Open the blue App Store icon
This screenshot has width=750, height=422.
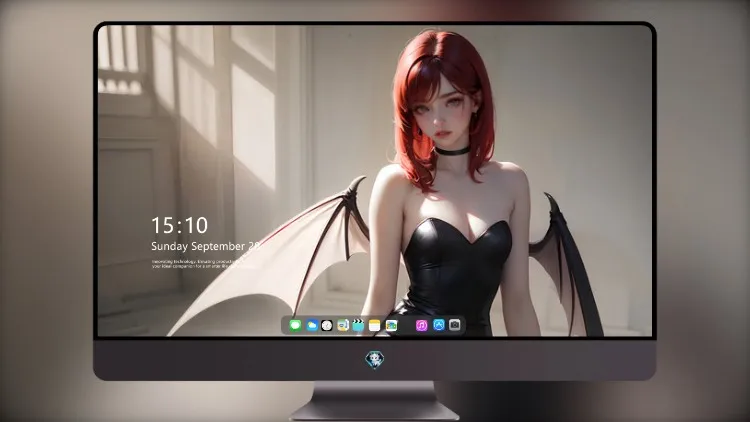[439, 325]
